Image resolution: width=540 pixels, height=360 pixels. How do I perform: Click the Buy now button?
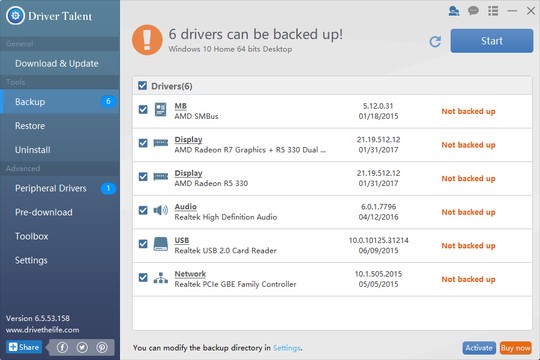click(x=515, y=348)
